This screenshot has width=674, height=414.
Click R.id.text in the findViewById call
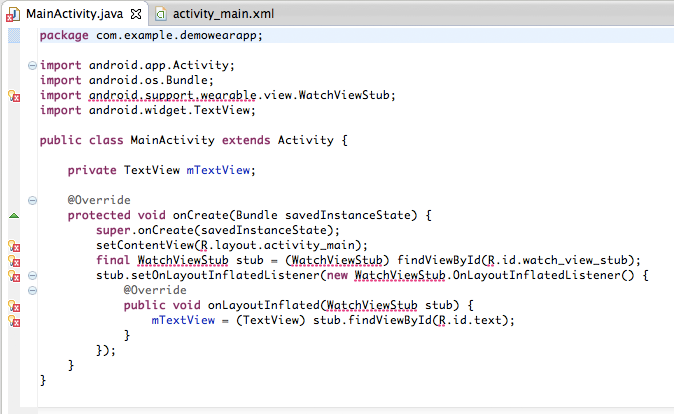pyautogui.click(x=471, y=320)
